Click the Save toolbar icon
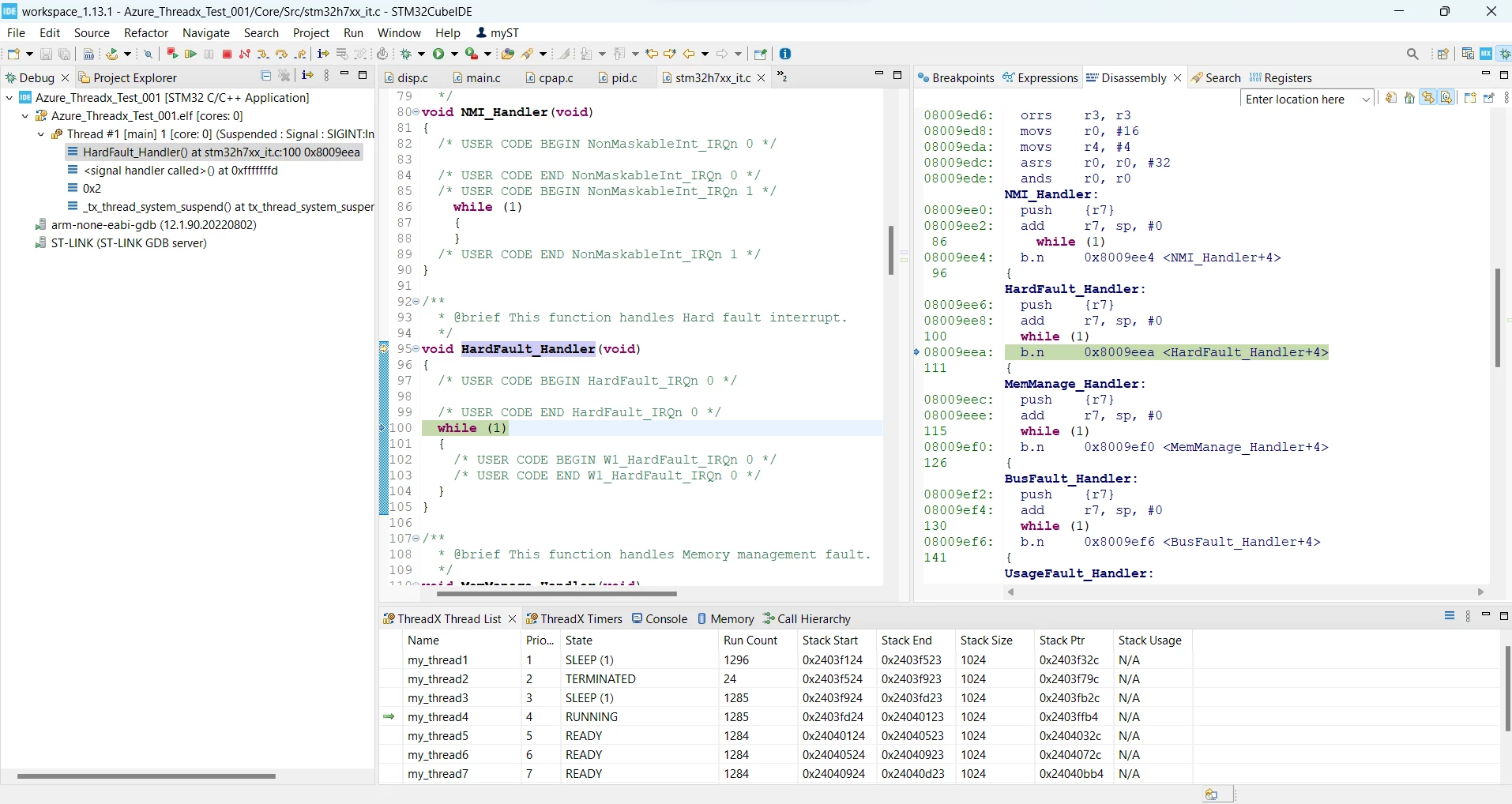 coord(46,54)
